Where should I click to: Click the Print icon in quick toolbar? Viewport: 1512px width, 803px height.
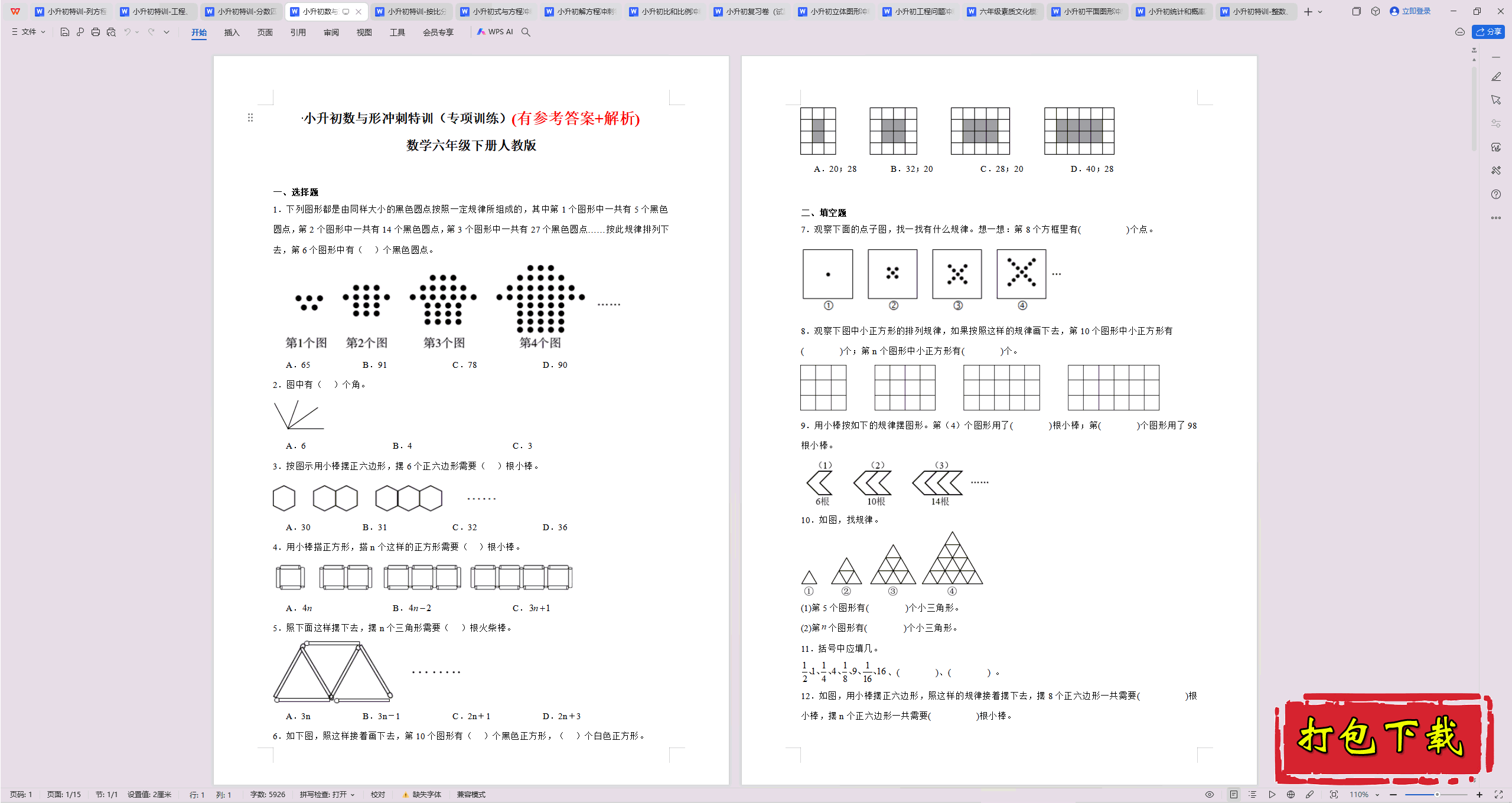click(96, 32)
